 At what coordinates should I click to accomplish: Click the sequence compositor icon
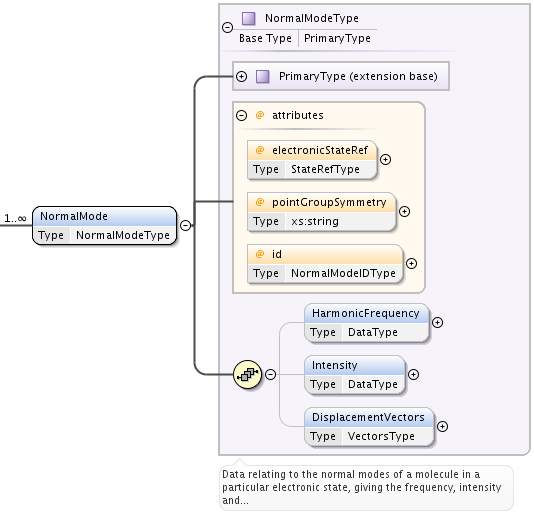tap(248, 375)
